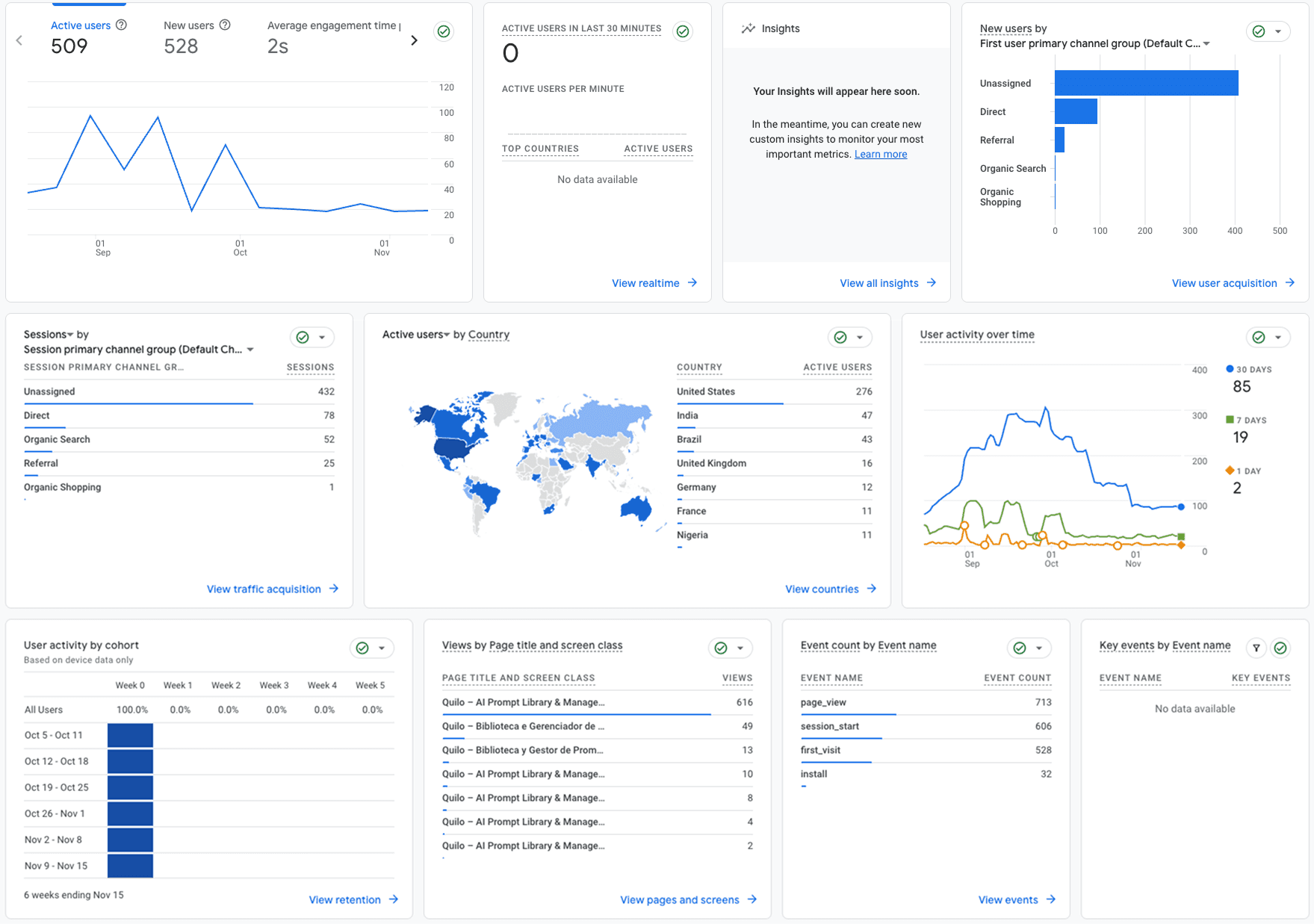Click the realtime card checkmark status icon
Viewport: 1314px width, 924px height.
click(x=683, y=31)
